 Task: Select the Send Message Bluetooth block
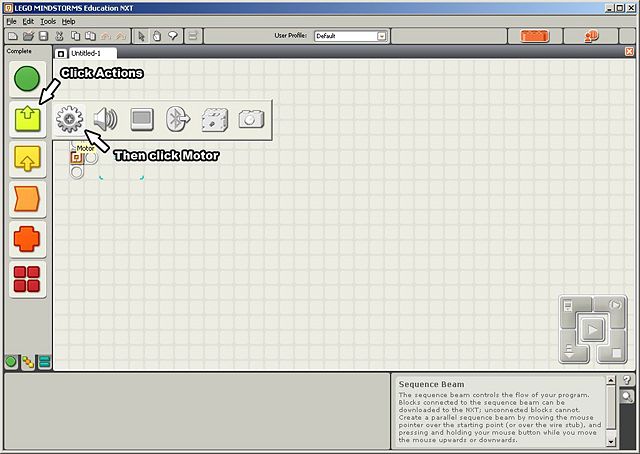[178, 119]
